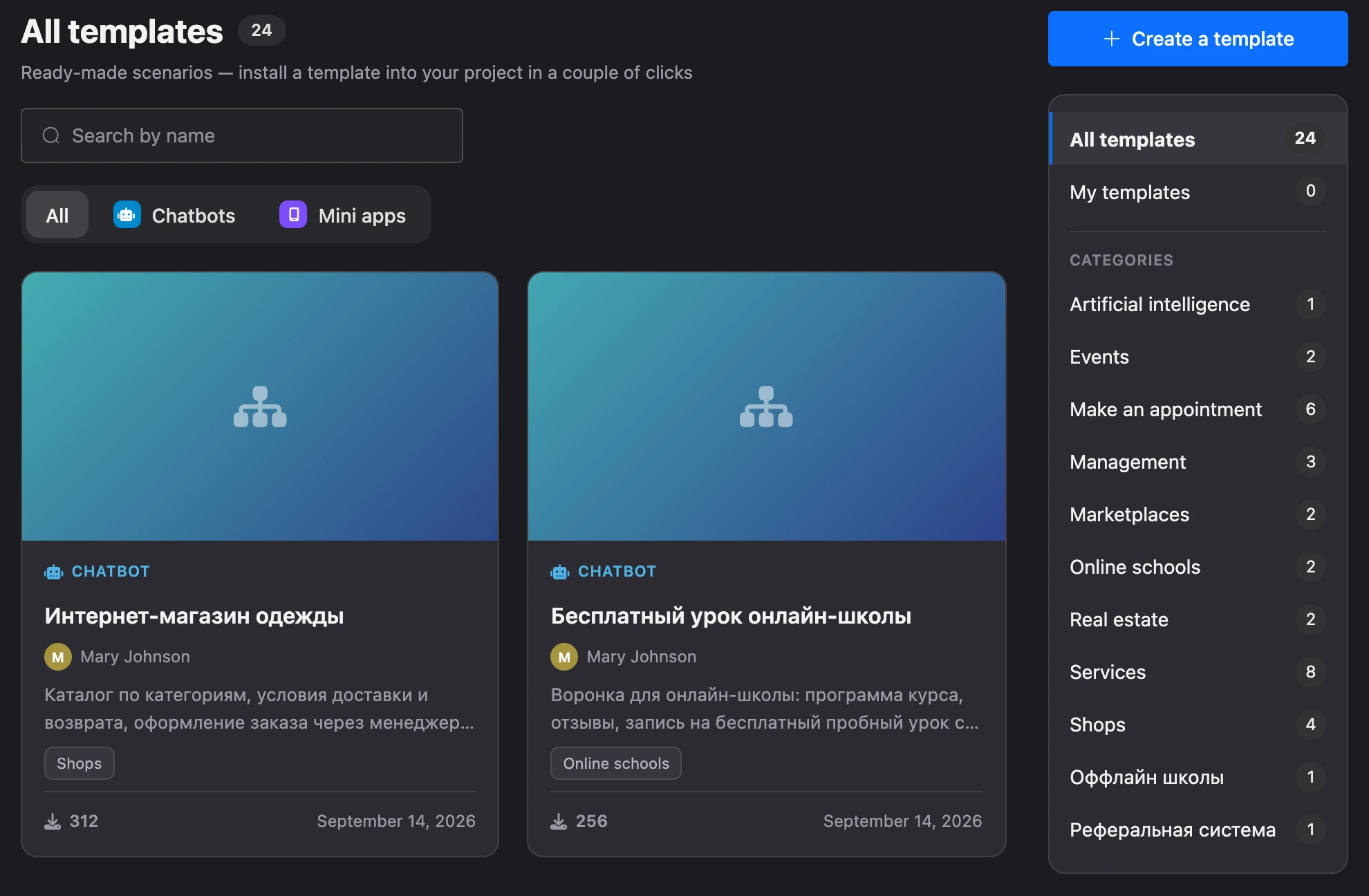Focus the Search by name field
The height and width of the screenshot is (896, 1369).
[242, 136]
